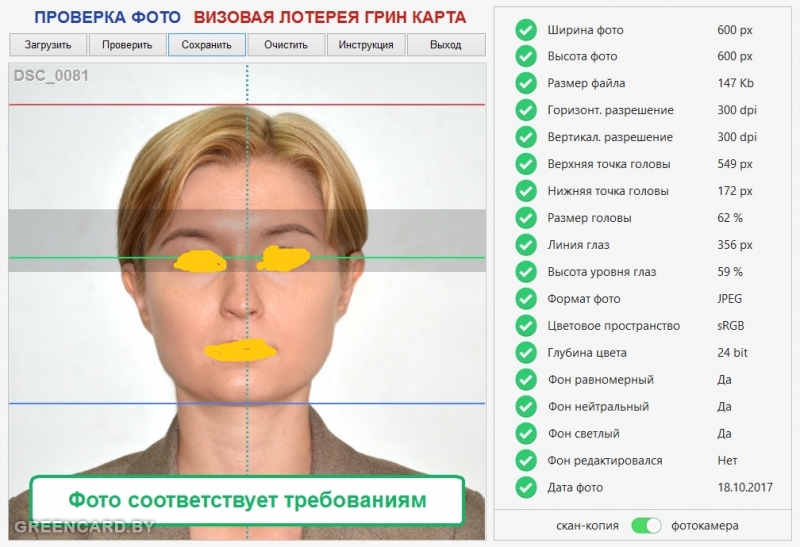The height and width of the screenshot is (547, 800).
Task: Click the green check icon beside Ширина фото
Action: pos(526,30)
